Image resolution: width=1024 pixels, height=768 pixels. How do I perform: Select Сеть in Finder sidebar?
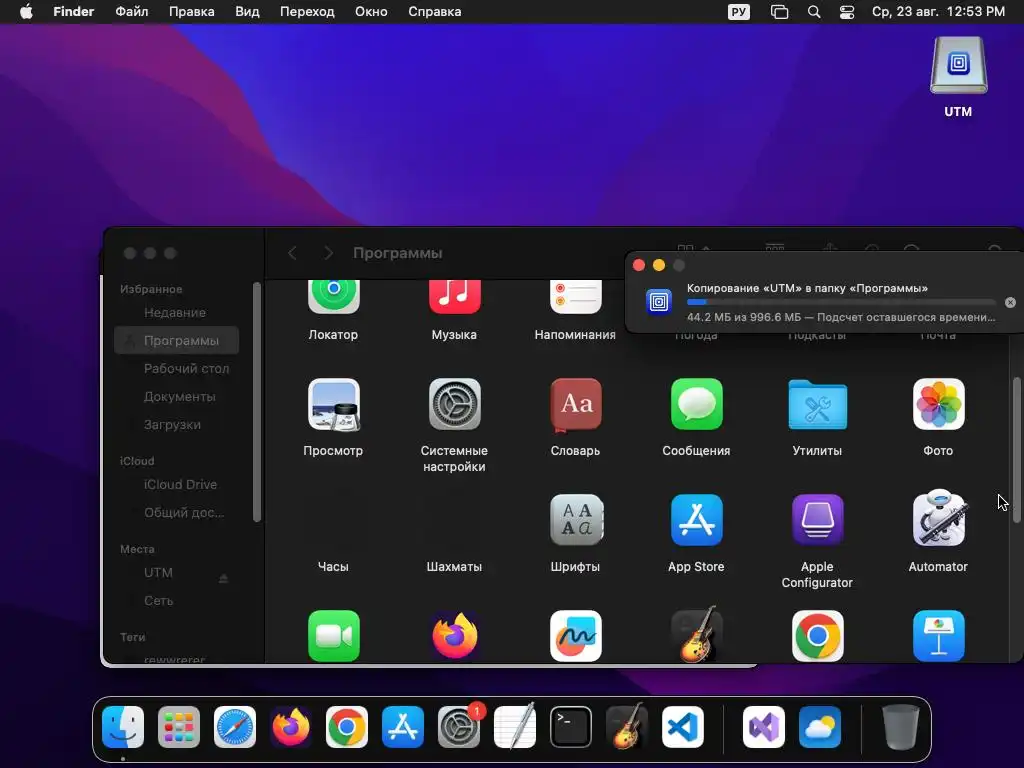click(176, 601)
